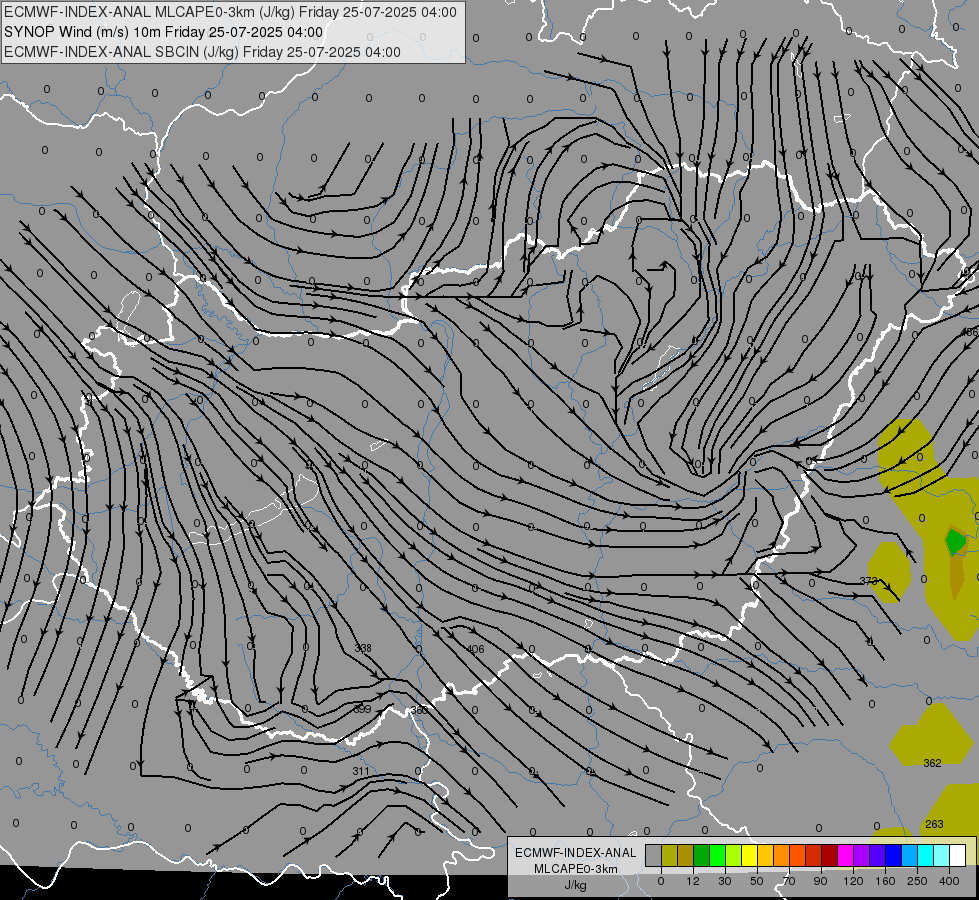Select the orange legend swatch before 70
The width and height of the screenshot is (979, 900).
click(x=782, y=856)
